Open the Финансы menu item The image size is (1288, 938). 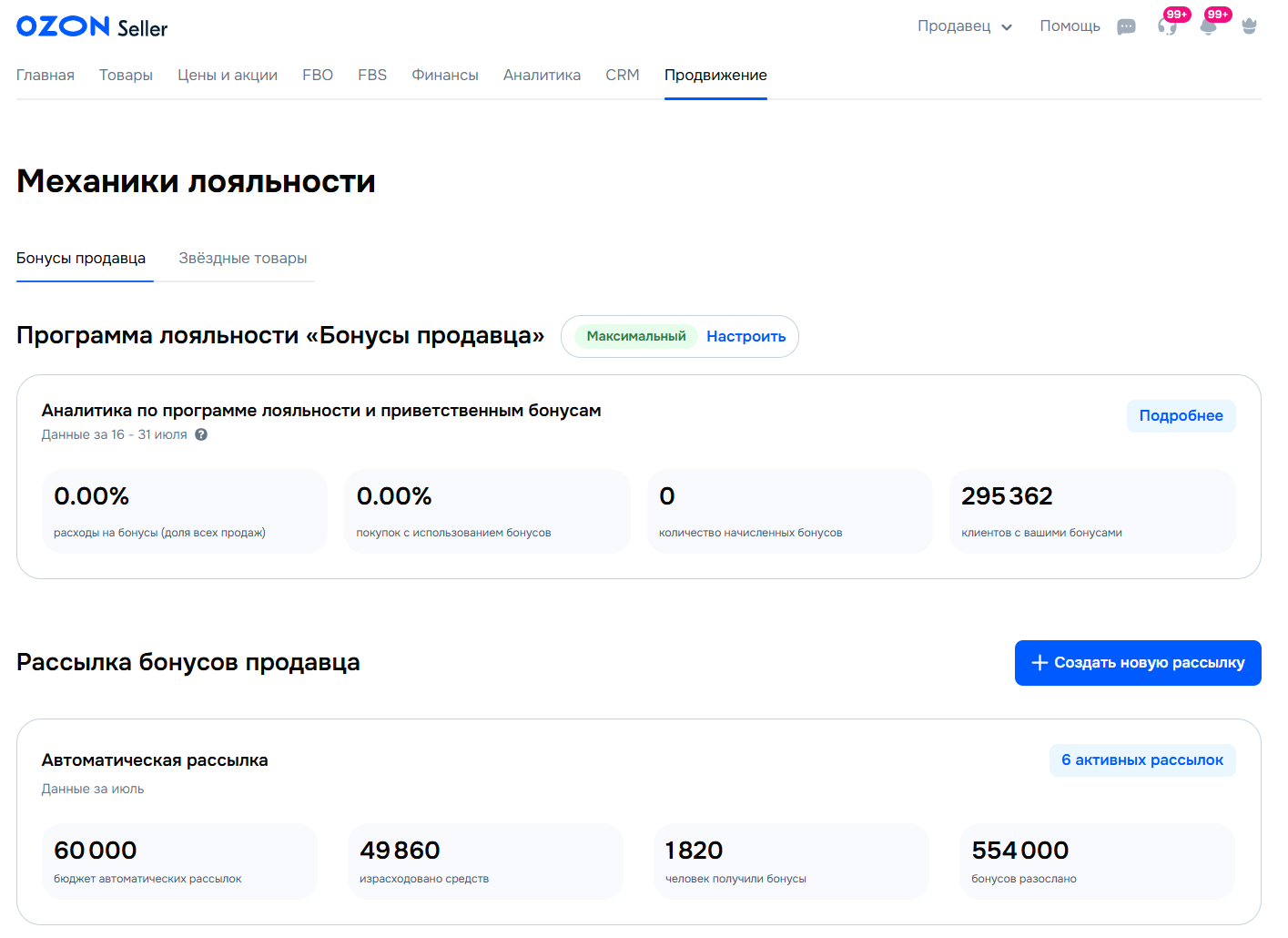(445, 75)
